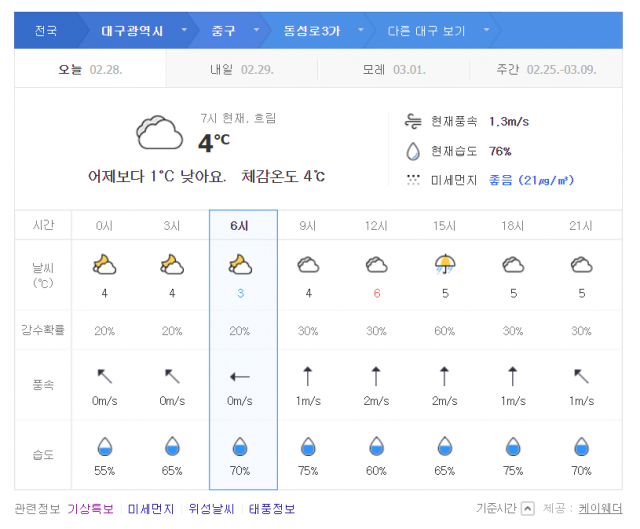640x529 pixels.
Task: Click the 0시 humidity droplet showing 55%
Action: coord(105,447)
